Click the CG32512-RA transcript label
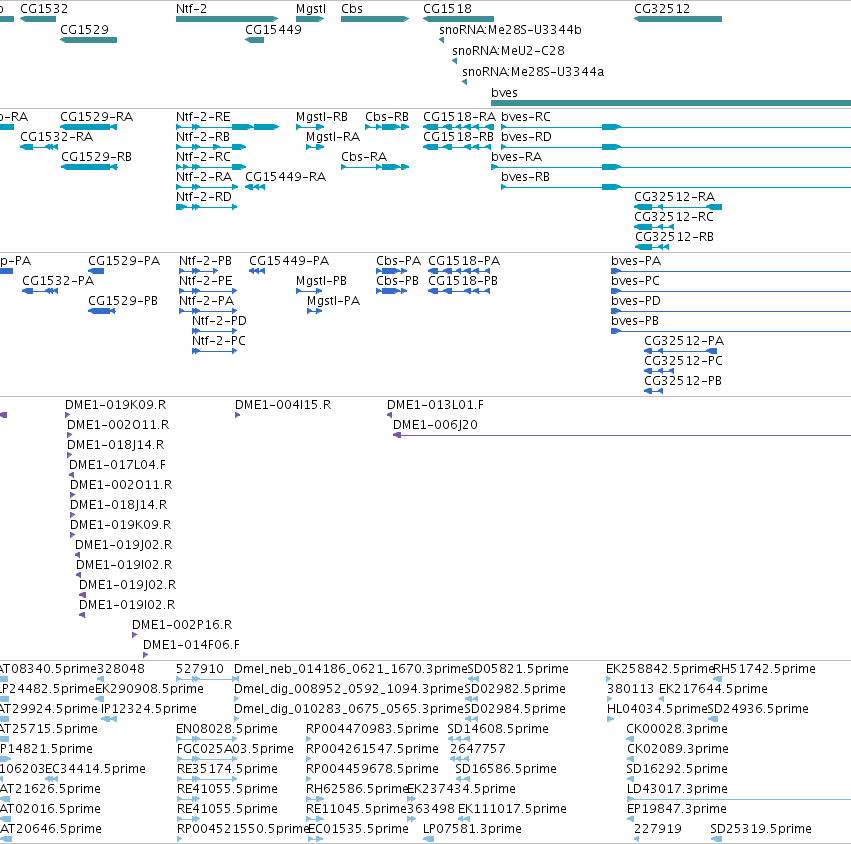 [x=674, y=196]
